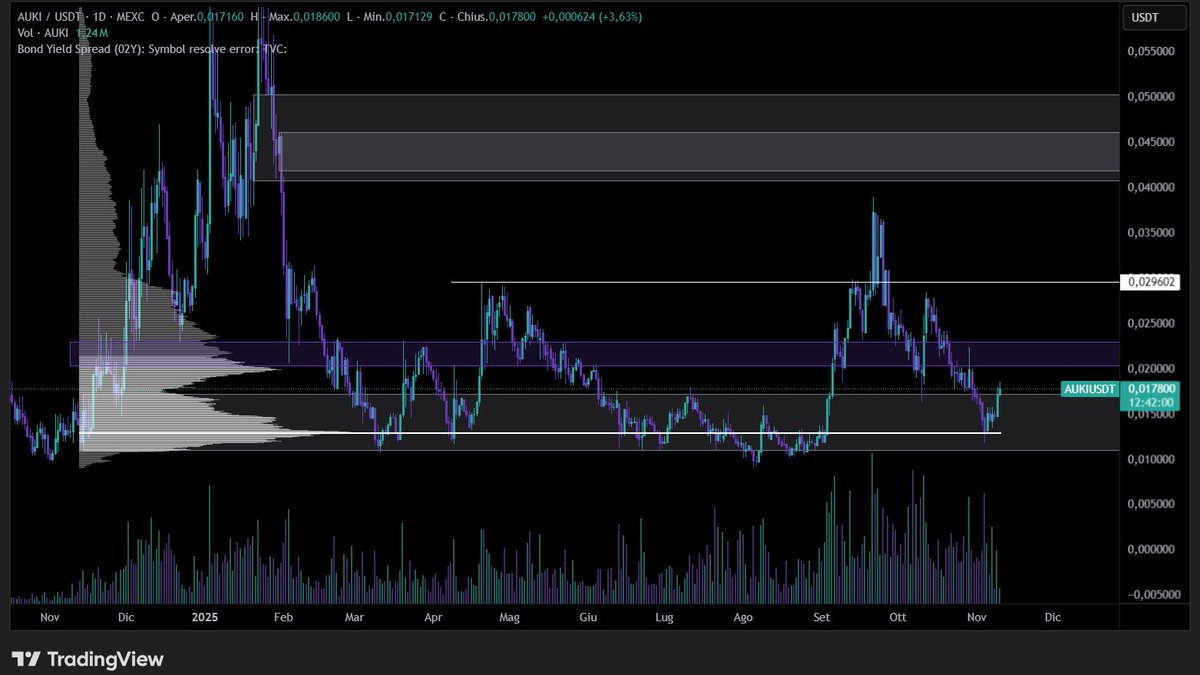Click the 0,045000 price axis label
The width and height of the screenshot is (1200, 675).
click(1150, 142)
